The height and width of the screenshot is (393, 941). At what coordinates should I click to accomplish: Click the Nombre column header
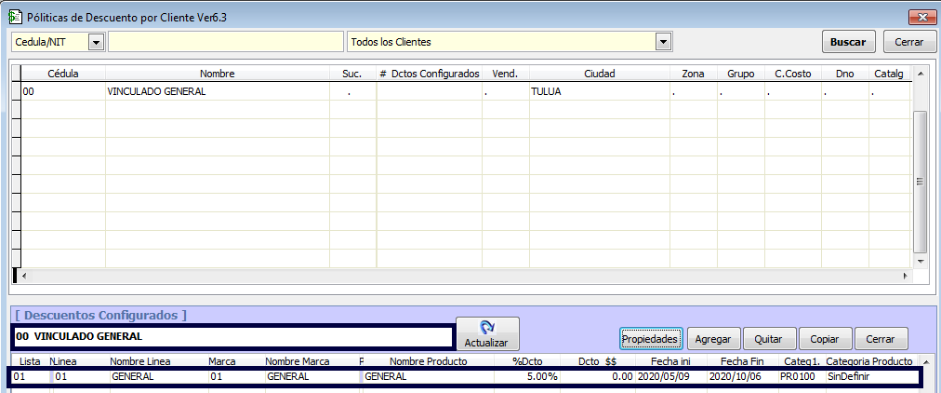[x=217, y=73]
